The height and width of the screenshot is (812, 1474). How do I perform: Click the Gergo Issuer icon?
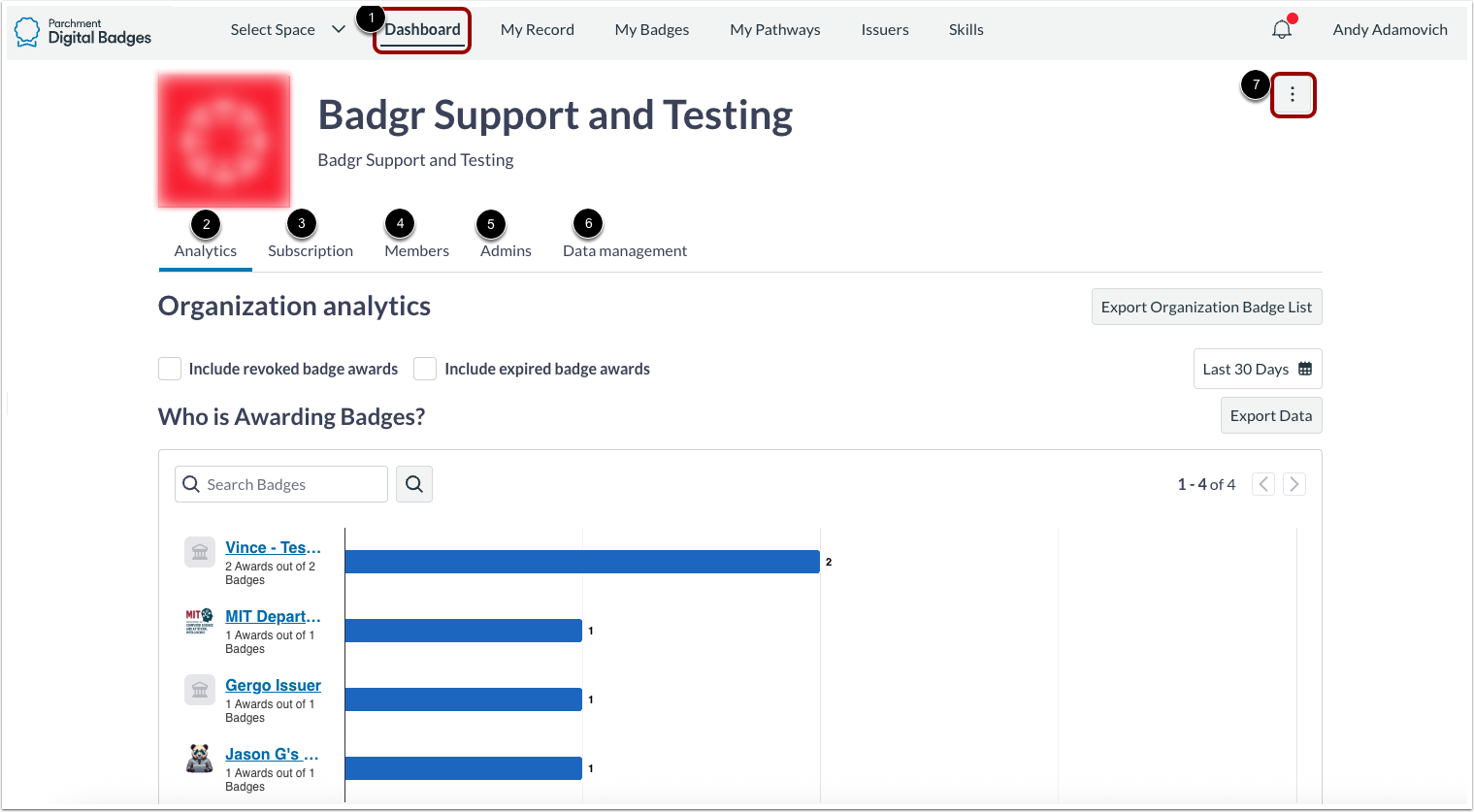pos(200,690)
